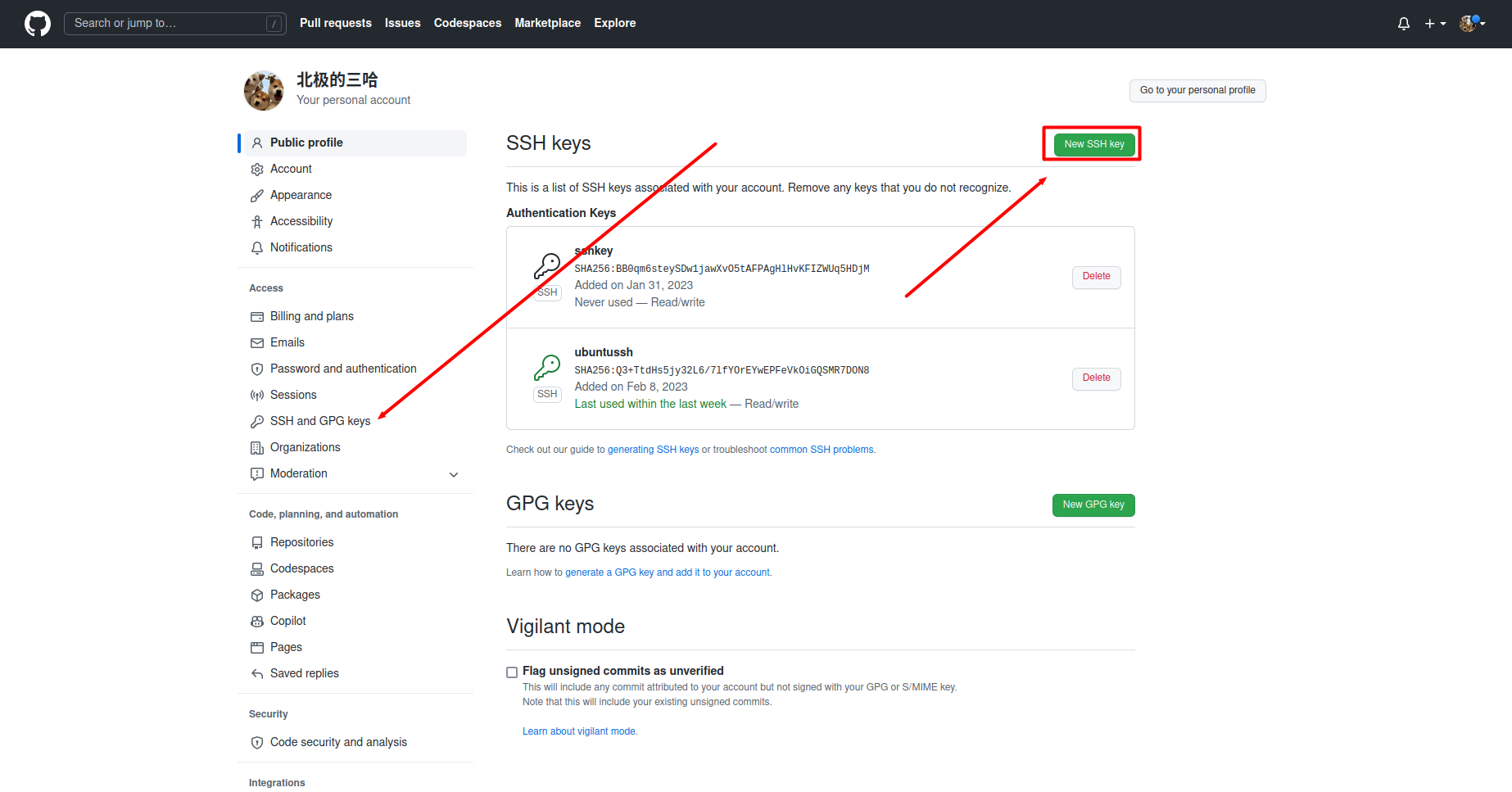
Task: Click the Emails envelope icon
Action: coord(257,343)
